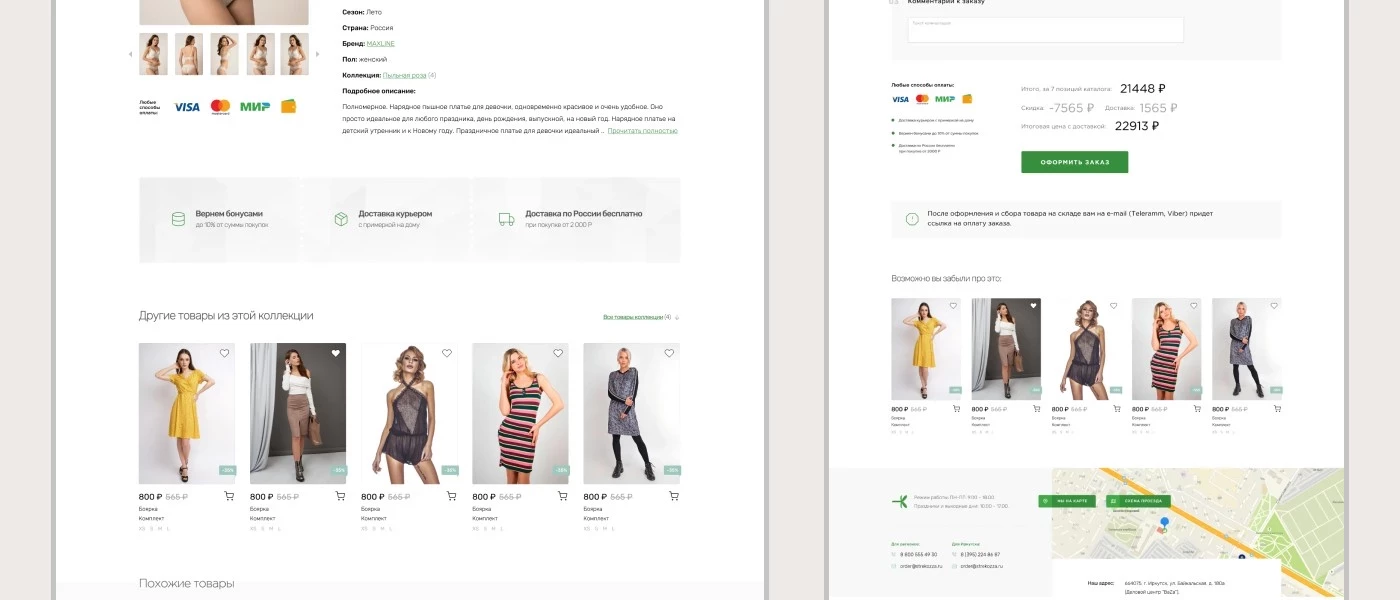
Task: Click the green dragonfly logo in footer
Action: 900,501
